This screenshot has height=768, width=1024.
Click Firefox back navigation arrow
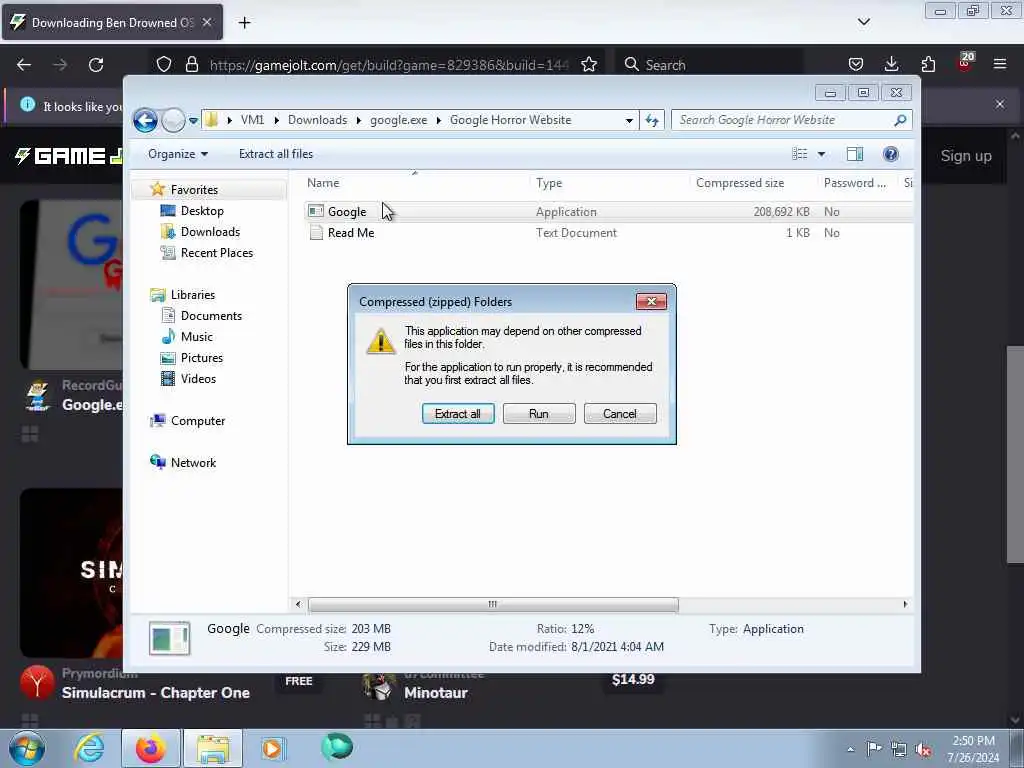click(24, 65)
